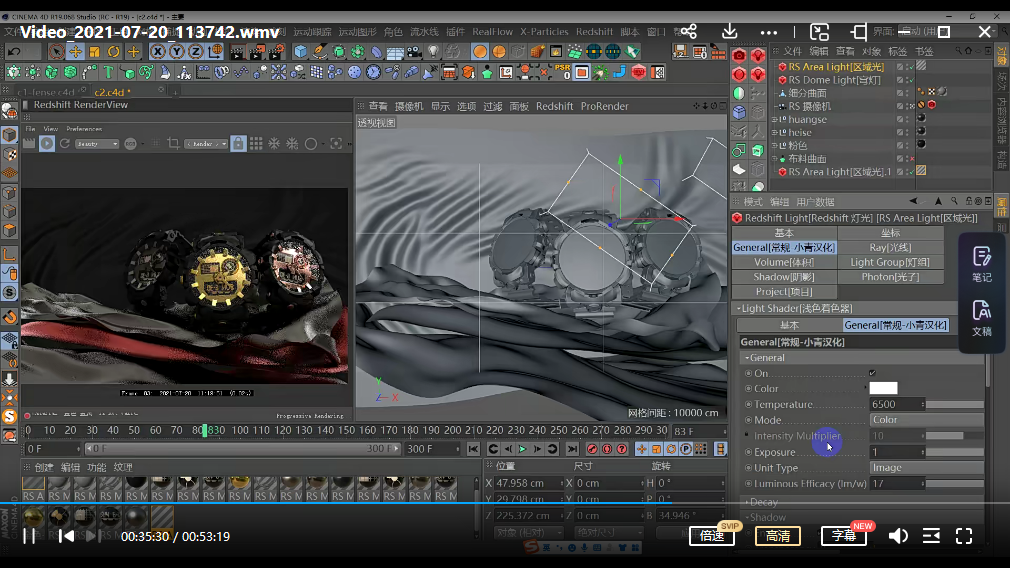Open the 显示 viewport menu
Viewport: 1010px width, 568px height.
(441, 106)
